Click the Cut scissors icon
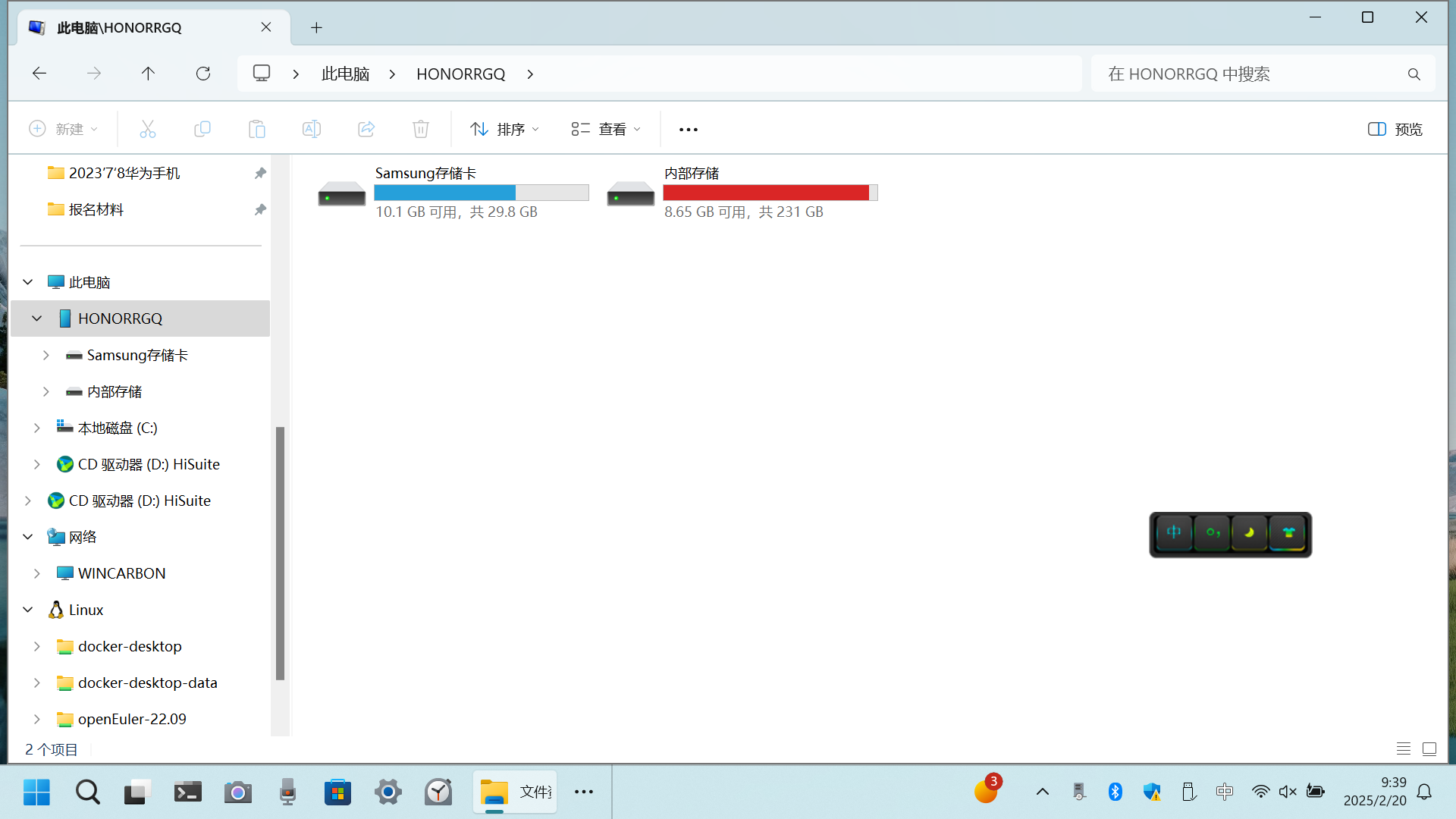 coord(148,129)
